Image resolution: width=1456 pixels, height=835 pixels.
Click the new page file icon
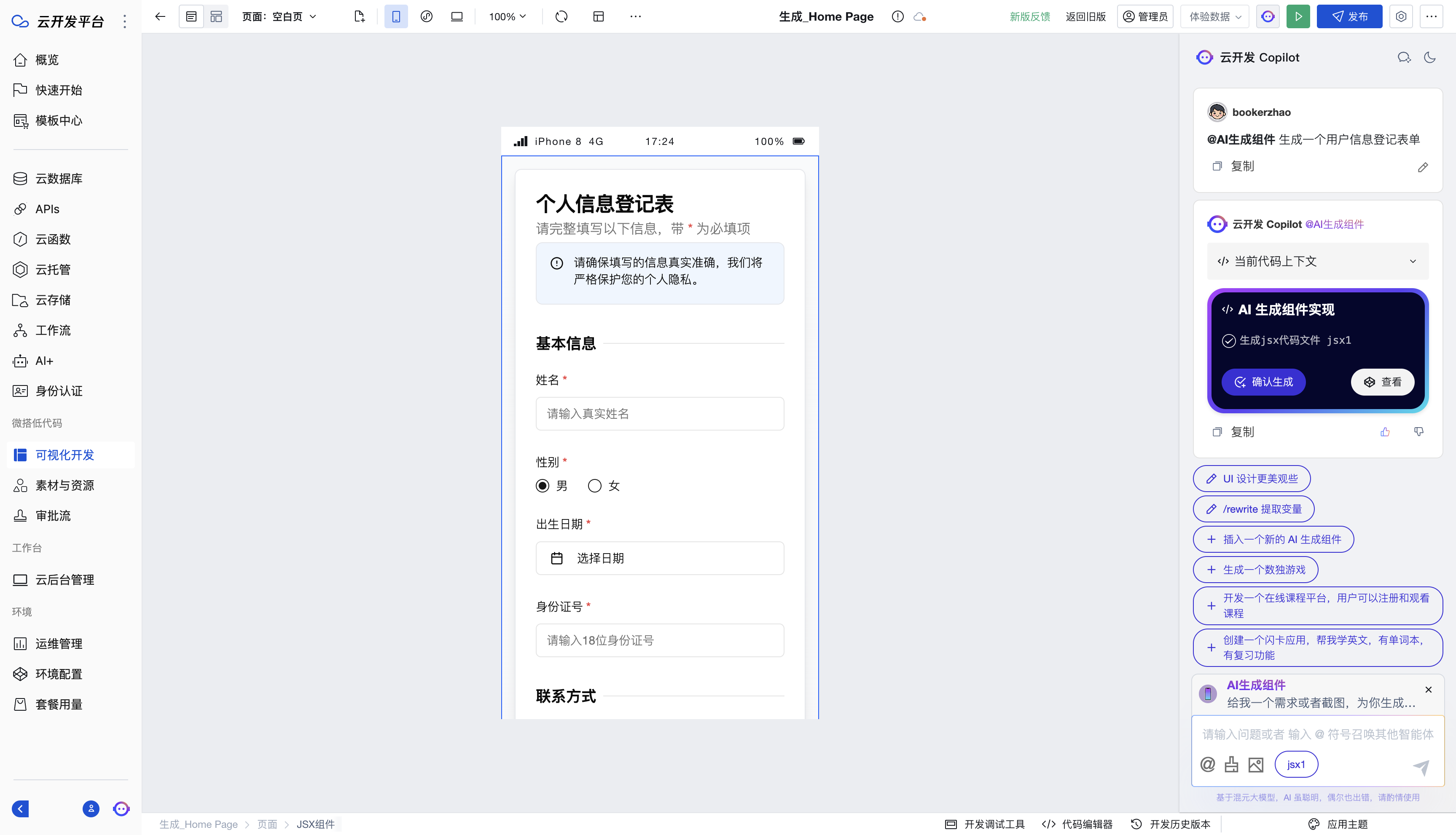point(360,16)
